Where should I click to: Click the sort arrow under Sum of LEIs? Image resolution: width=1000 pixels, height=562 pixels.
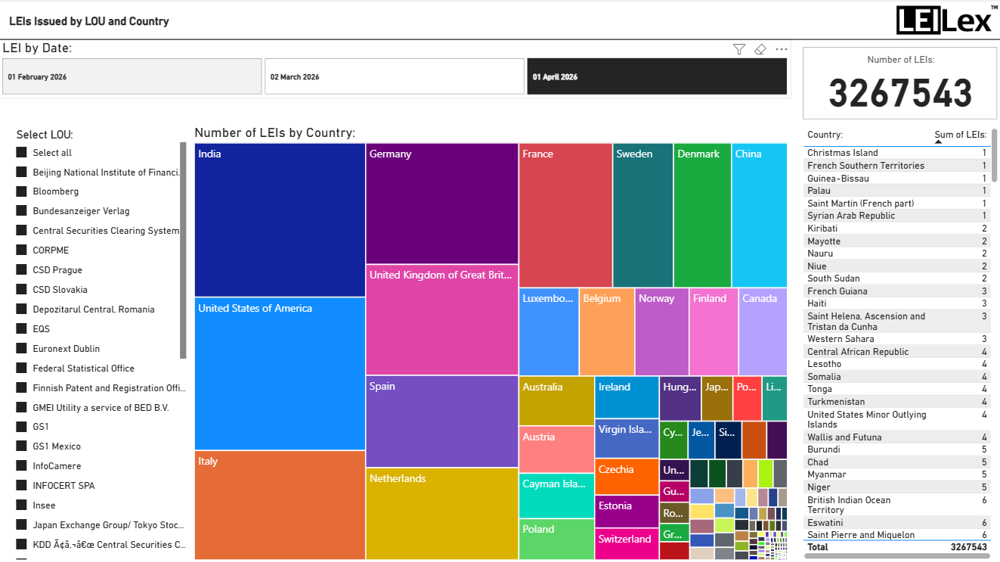tap(938, 143)
